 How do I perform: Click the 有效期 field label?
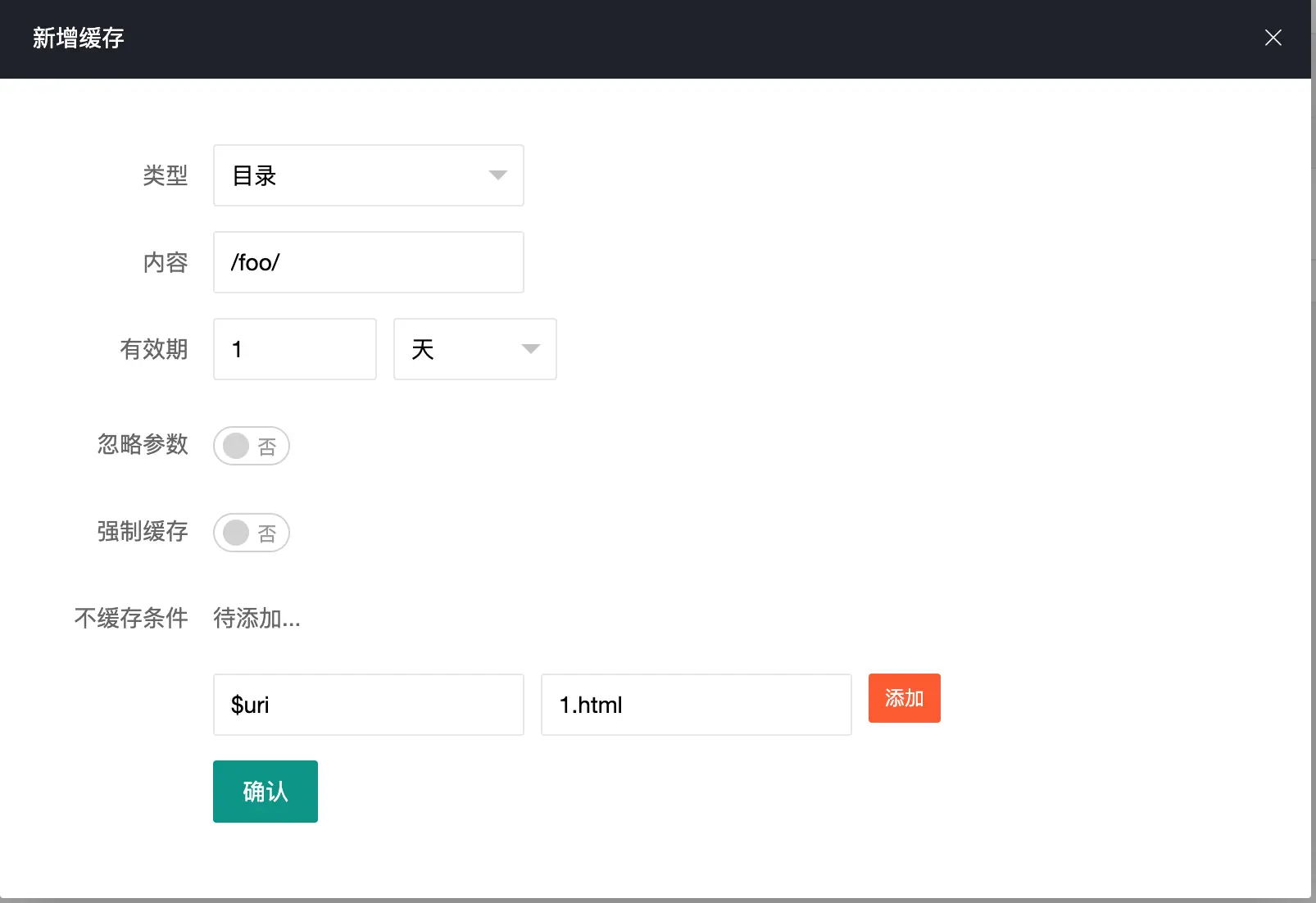(x=153, y=349)
